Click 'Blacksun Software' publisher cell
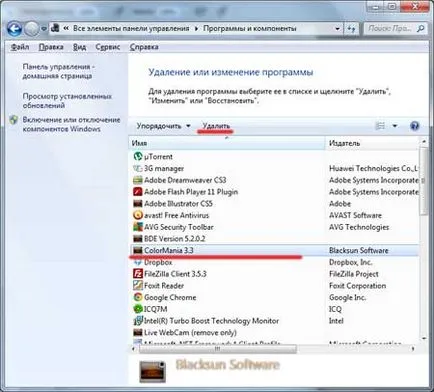 tap(359, 250)
